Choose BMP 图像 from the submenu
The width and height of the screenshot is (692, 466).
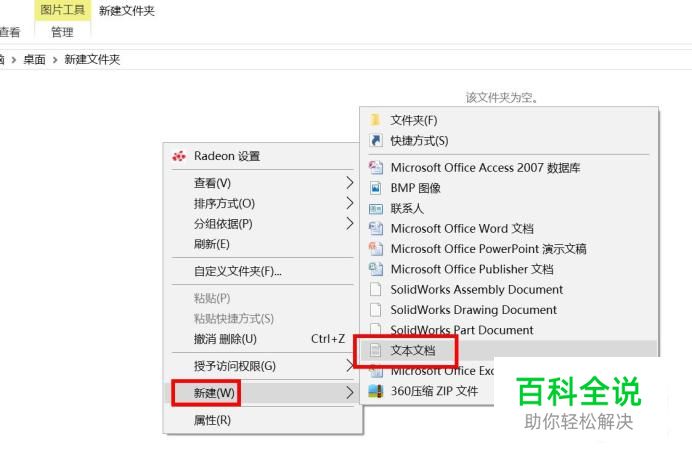click(x=509, y=188)
